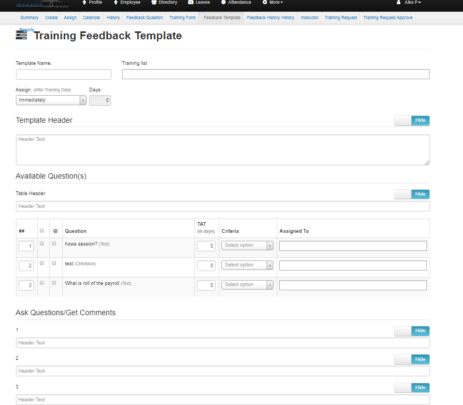Tick the select-all checkbox in table header
The width and height of the screenshot is (463, 405).
42,231
